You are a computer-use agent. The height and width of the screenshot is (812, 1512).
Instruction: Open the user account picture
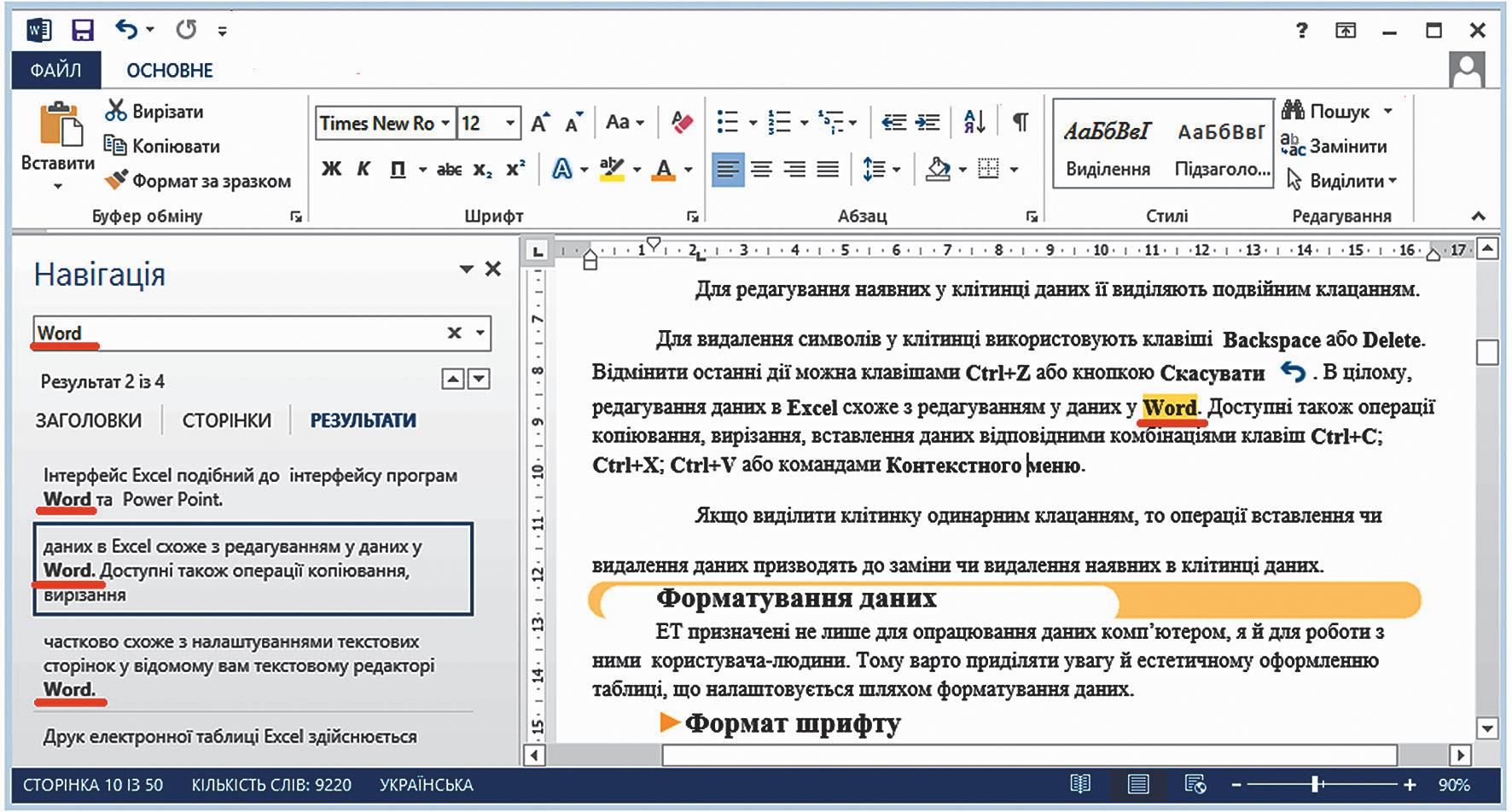[1467, 70]
